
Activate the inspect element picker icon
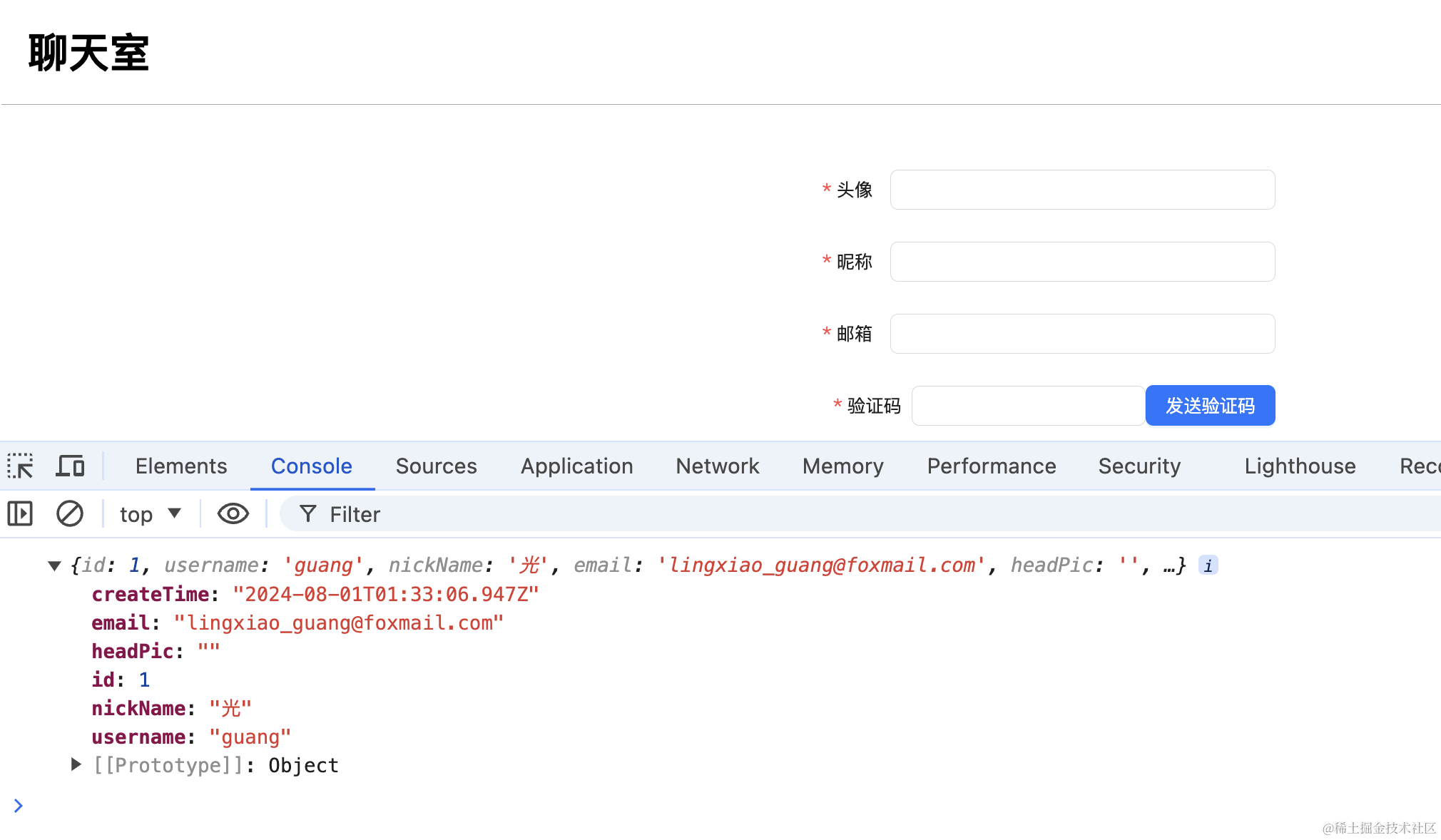[x=20, y=466]
